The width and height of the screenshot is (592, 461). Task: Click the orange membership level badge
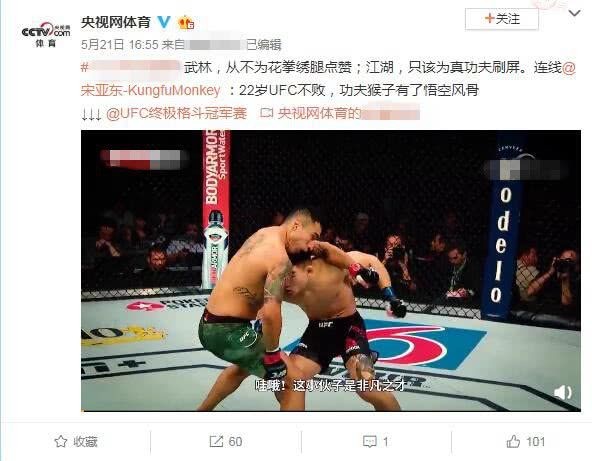point(186,23)
